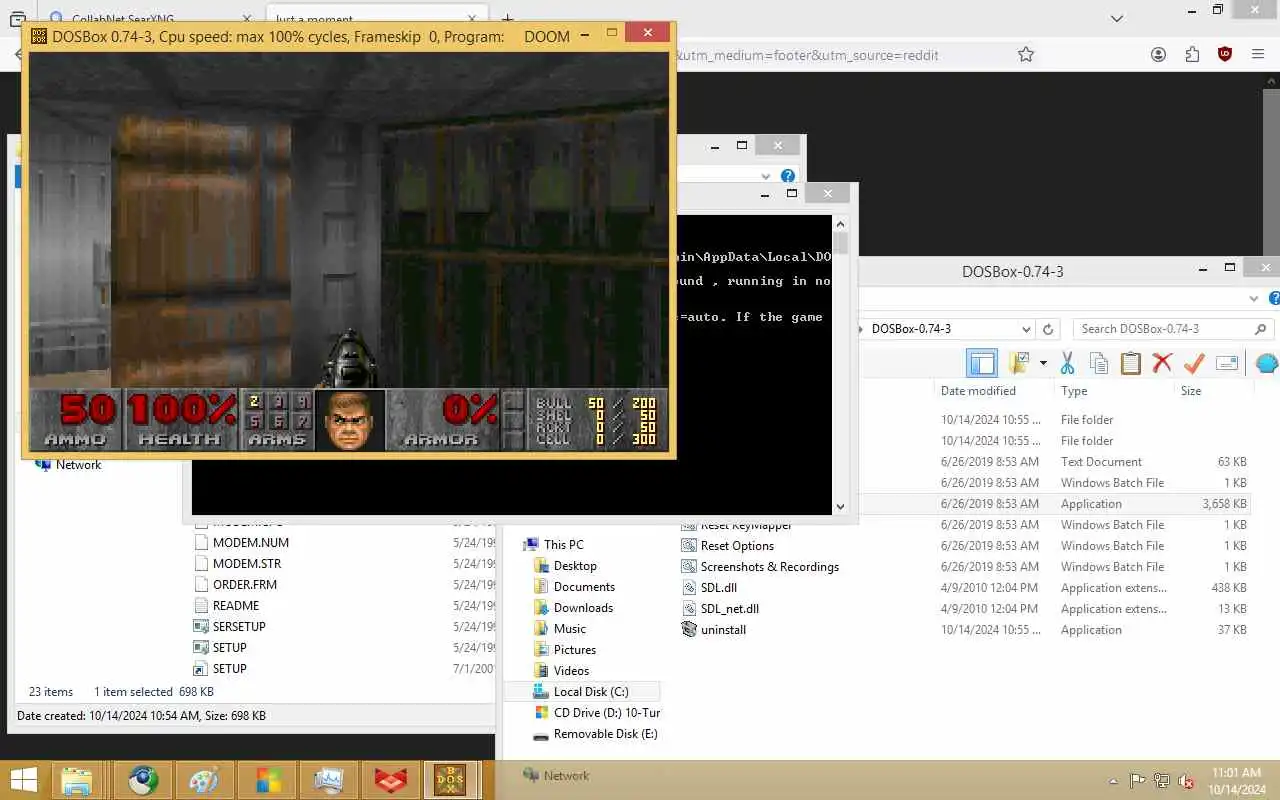This screenshot has height=800, width=1280.
Task: Click the DOSBox icon in the DOOM title bar
Action: (39, 36)
